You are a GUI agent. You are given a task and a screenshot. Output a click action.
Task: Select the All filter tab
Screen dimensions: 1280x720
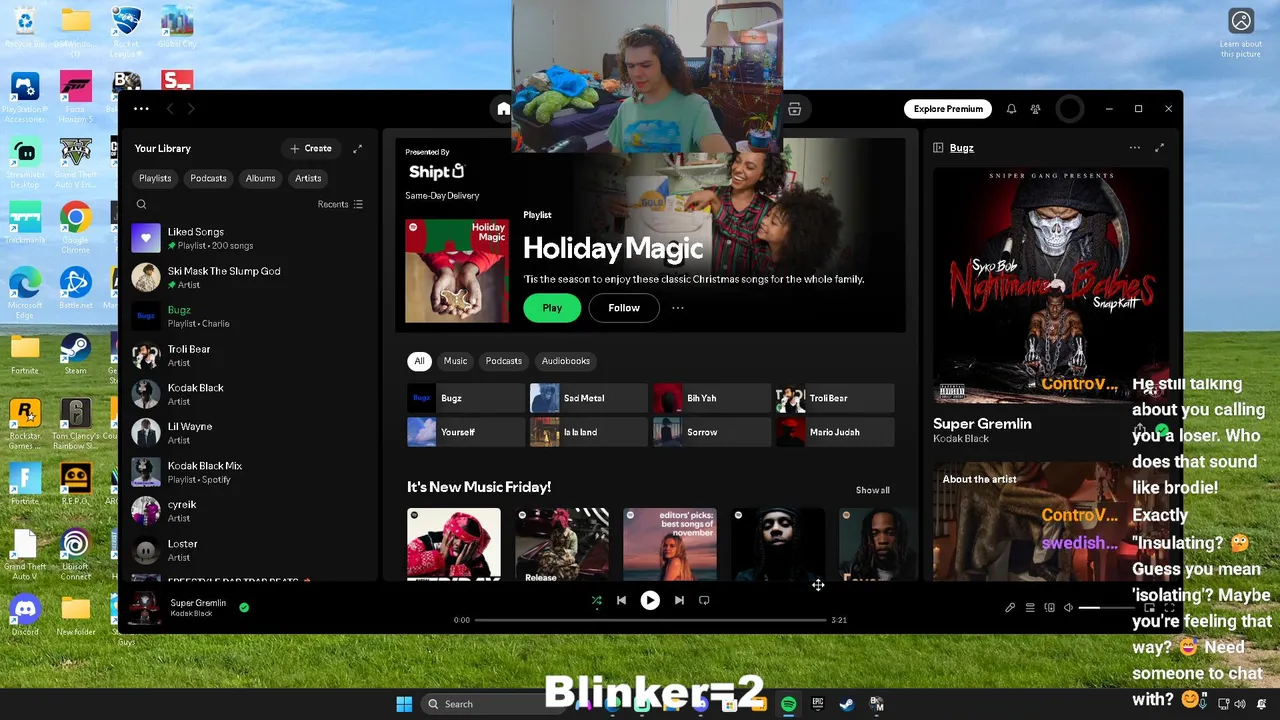coord(419,361)
